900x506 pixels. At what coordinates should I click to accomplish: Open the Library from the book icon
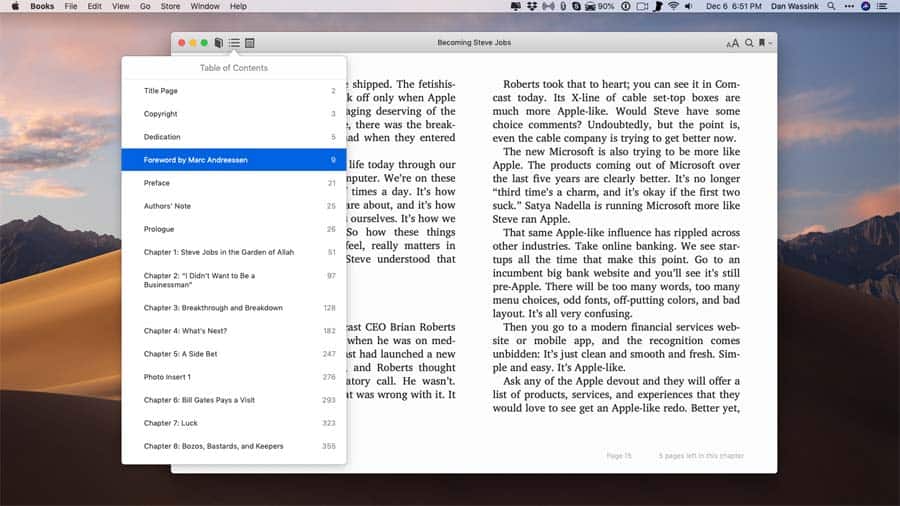(219, 43)
